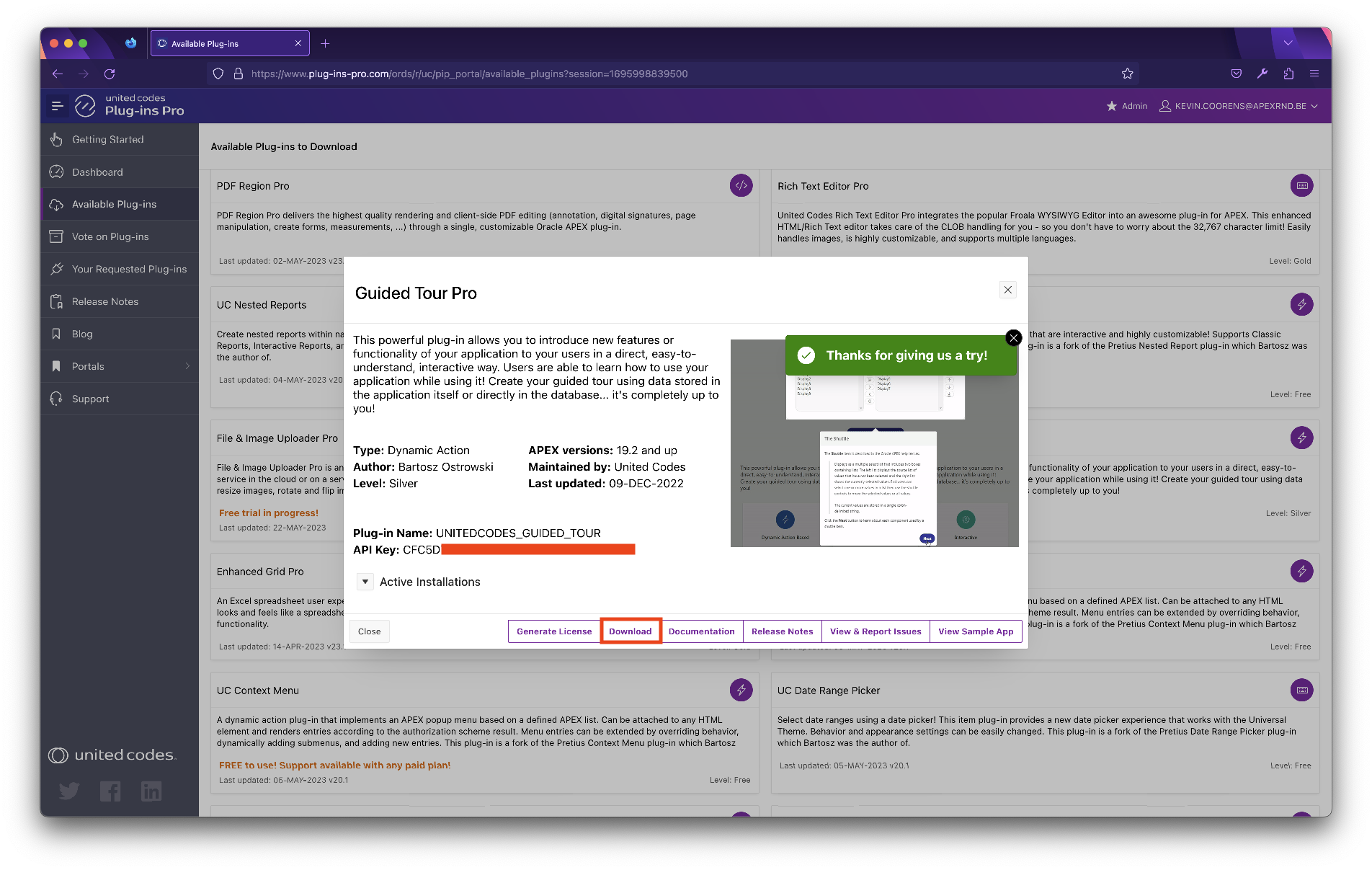1372x870 pixels.
Task: Open Release Notes in sidebar
Action: tap(120, 301)
